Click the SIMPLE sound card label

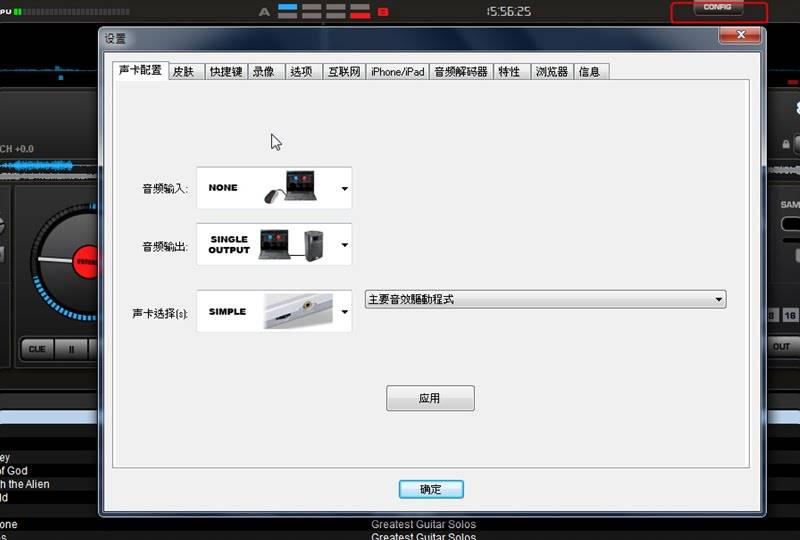coord(227,311)
